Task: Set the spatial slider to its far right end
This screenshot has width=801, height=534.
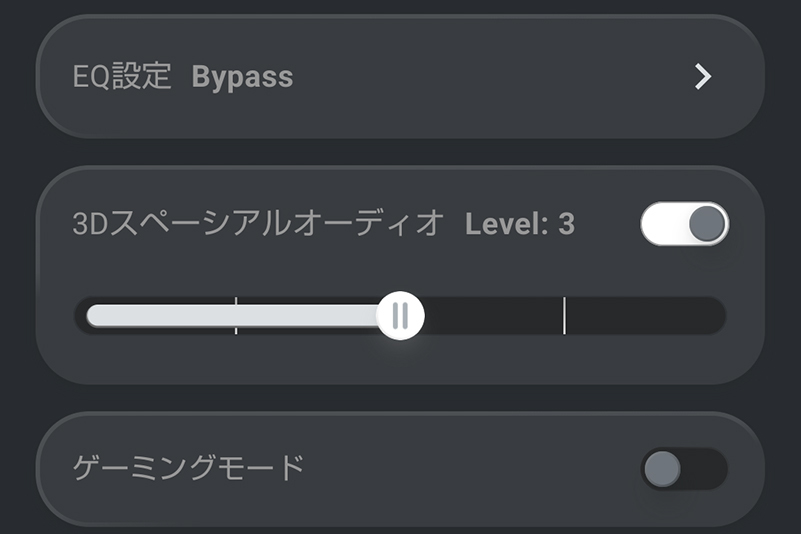Action: point(716,316)
